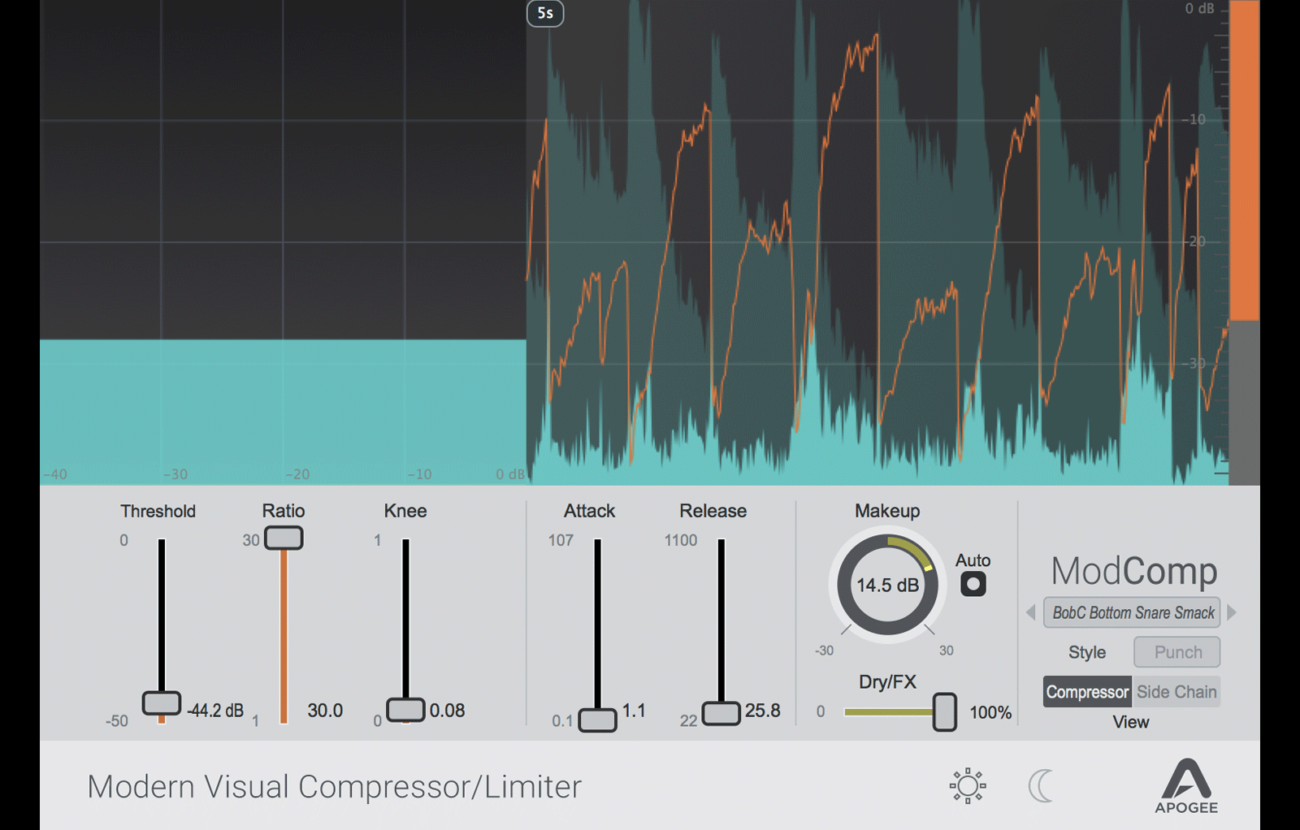
Task: Toggle the Auto makeup button
Action: pos(973,584)
